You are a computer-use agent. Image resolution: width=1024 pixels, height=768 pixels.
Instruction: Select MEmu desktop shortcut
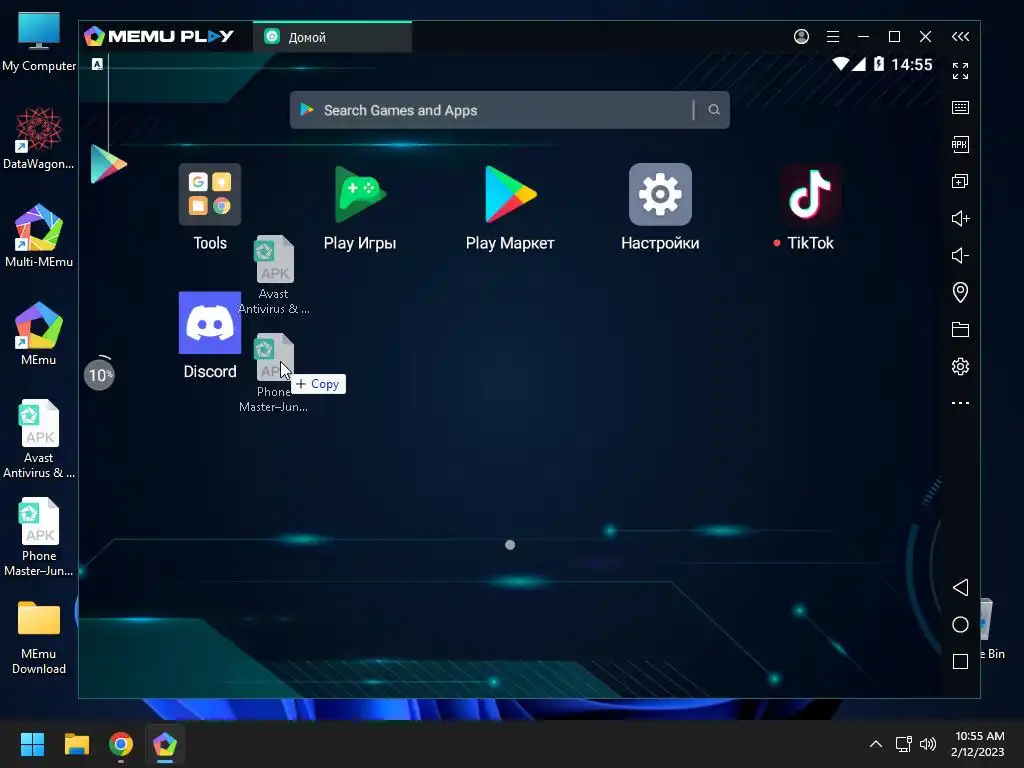click(39, 334)
